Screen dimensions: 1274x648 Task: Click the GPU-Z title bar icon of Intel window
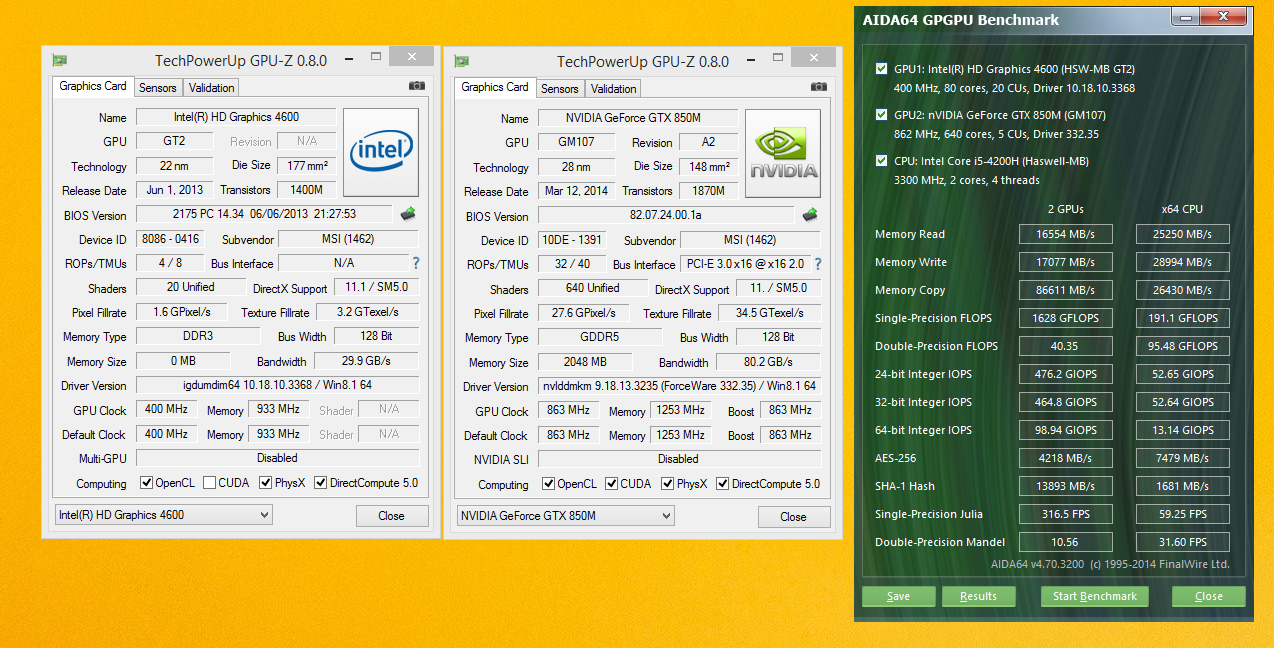coord(59,60)
